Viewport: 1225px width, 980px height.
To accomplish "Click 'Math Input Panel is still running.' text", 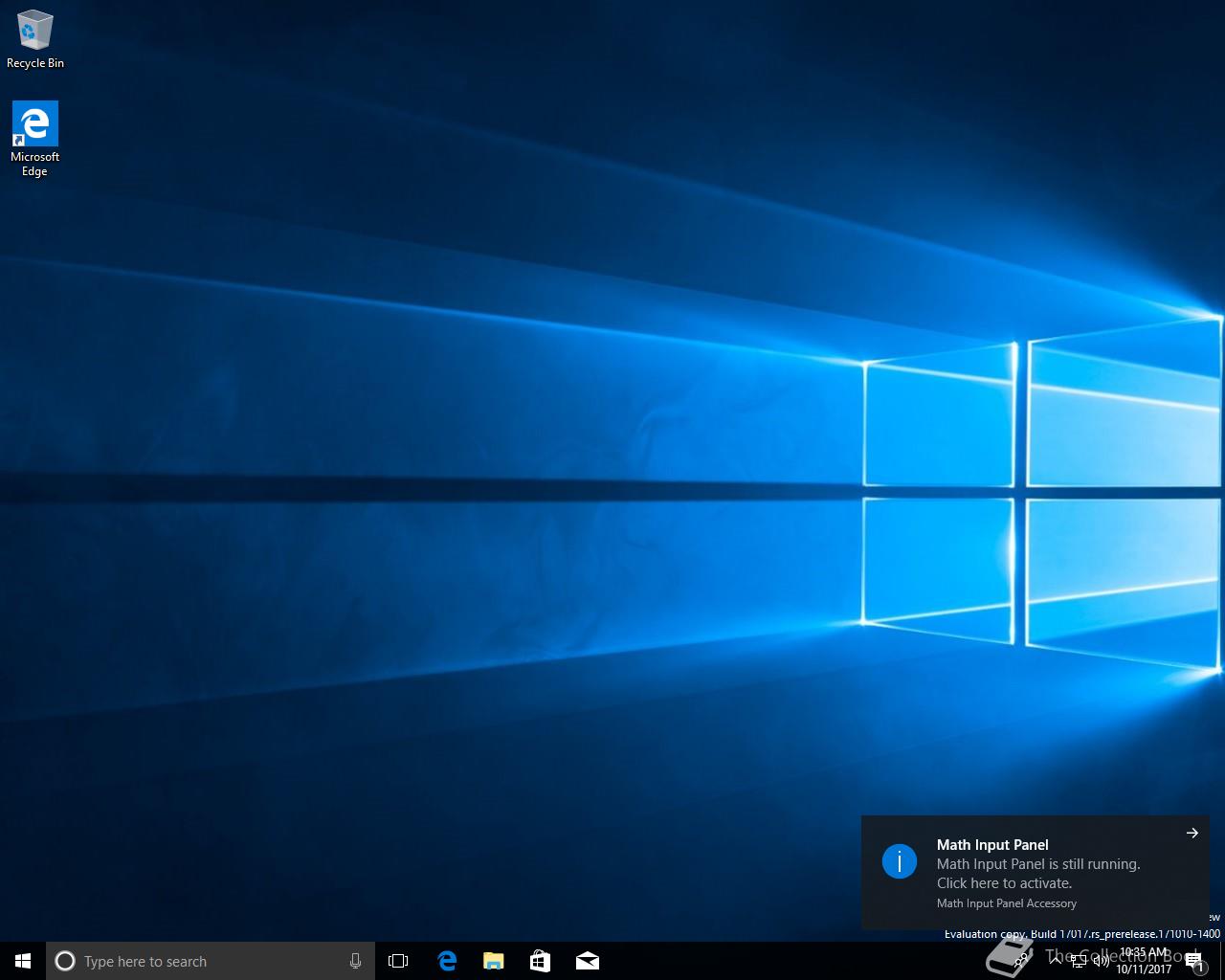I will 1038,864.
